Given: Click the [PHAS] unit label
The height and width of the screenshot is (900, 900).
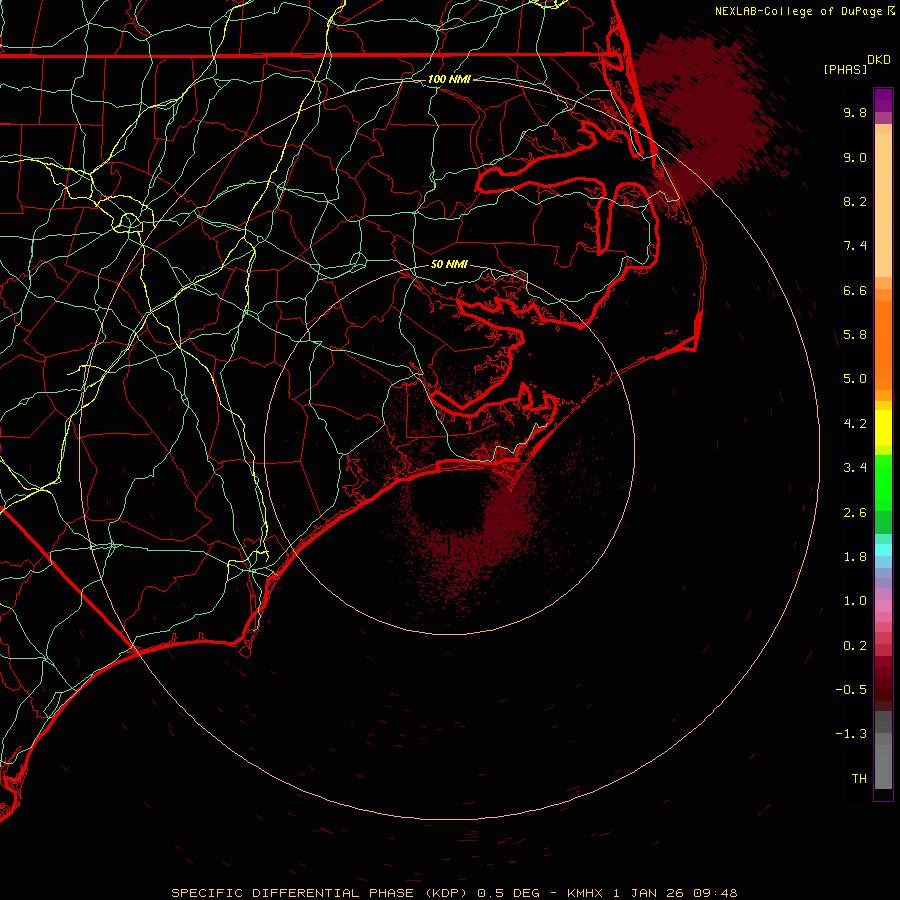Looking at the screenshot, I should [x=845, y=69].
